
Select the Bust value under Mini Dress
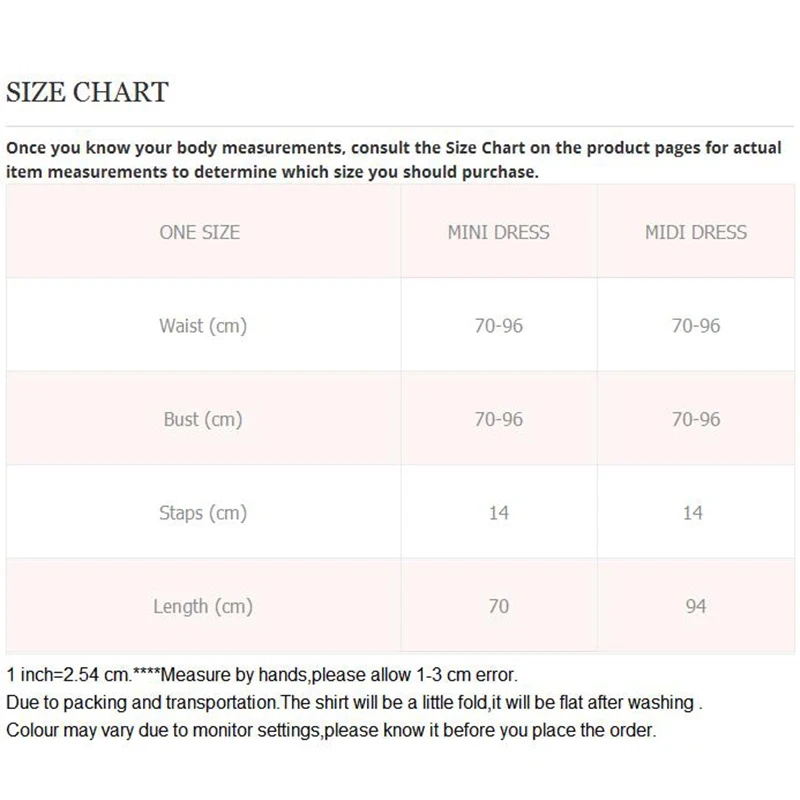[498, 419]
